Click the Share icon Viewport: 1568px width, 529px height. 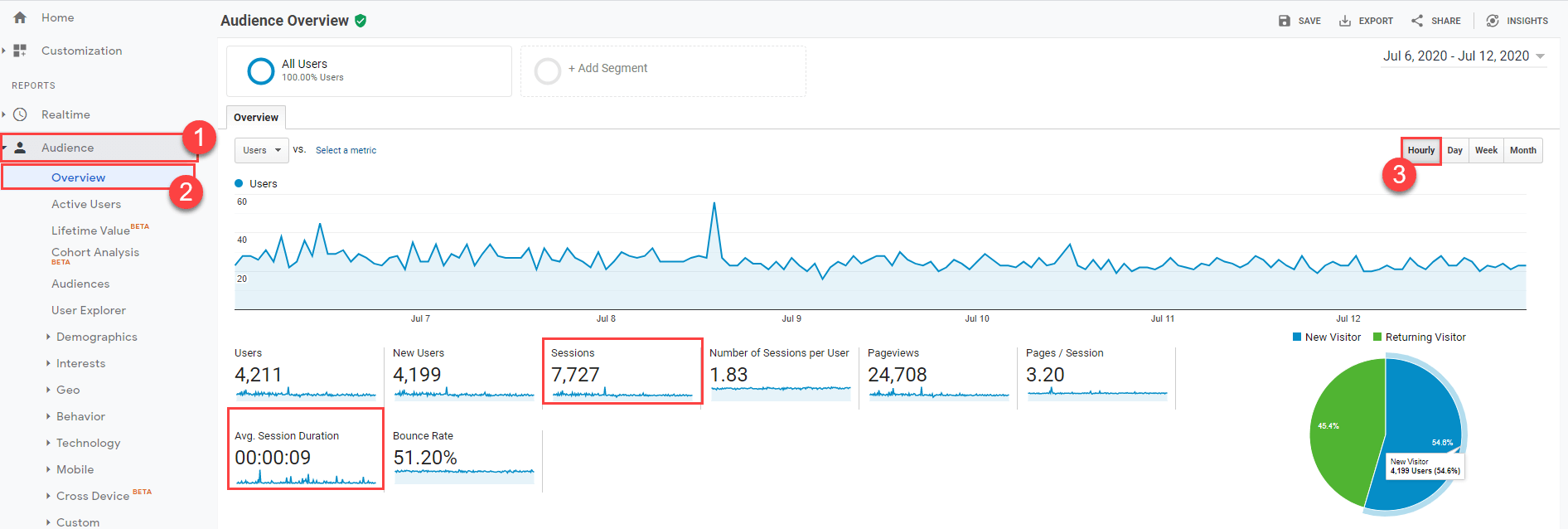point(1417,21)
